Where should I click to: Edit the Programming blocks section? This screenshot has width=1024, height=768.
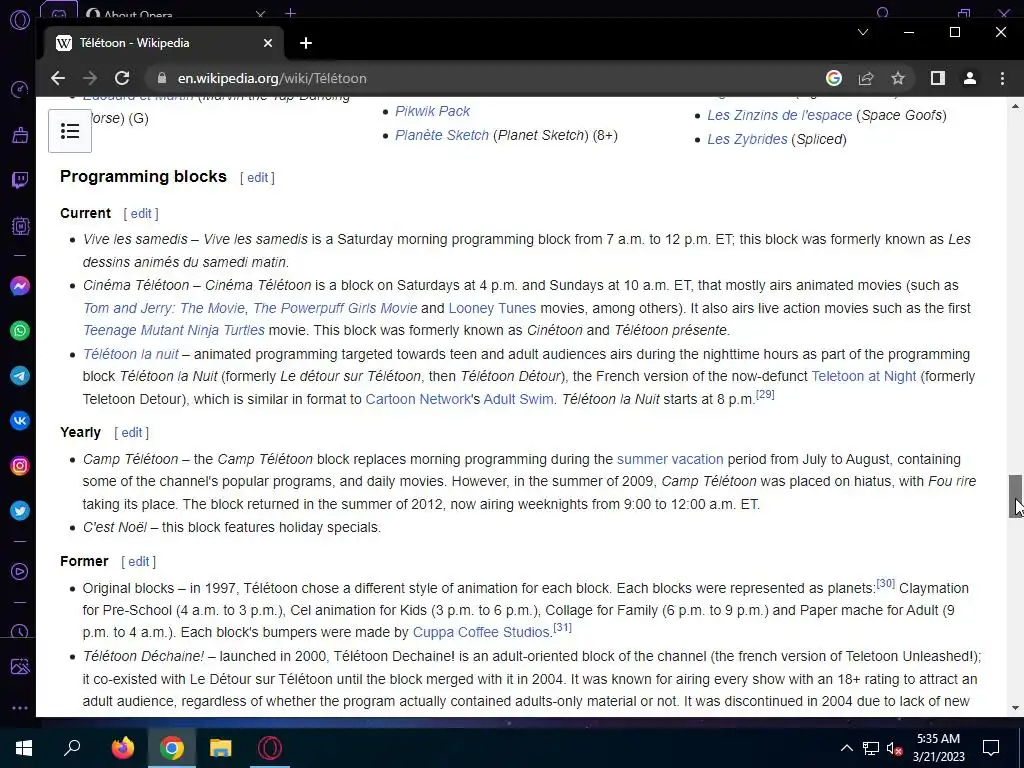pyautogui.click(x=257, y=178)
